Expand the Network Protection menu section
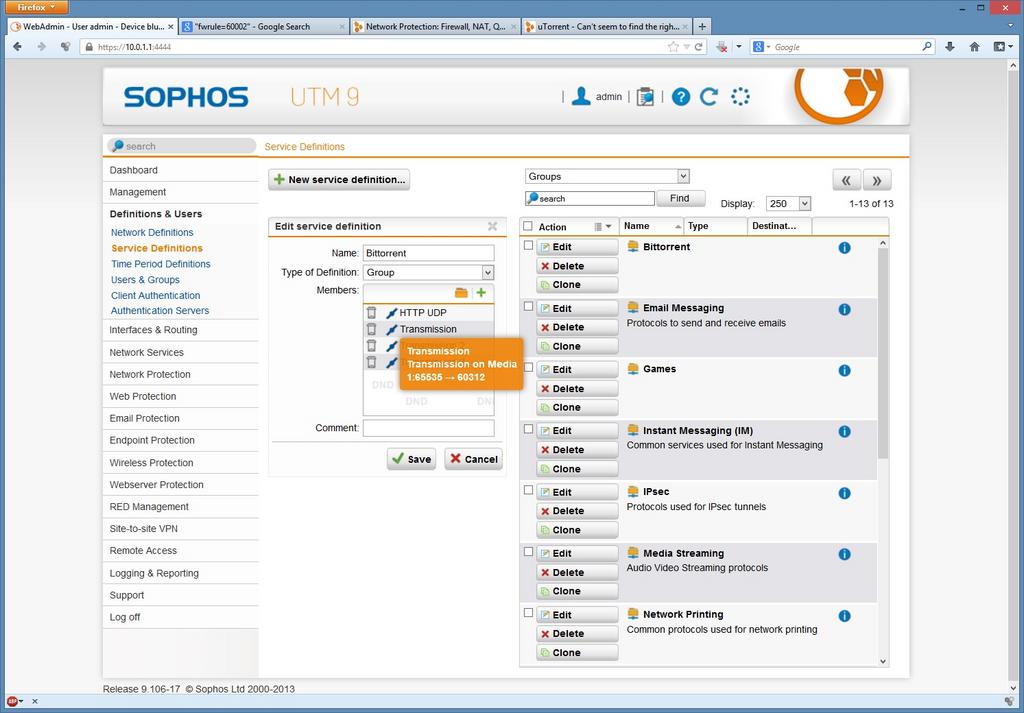The height and width of the screenshot is (713, 1024). (x=150, y=374)
